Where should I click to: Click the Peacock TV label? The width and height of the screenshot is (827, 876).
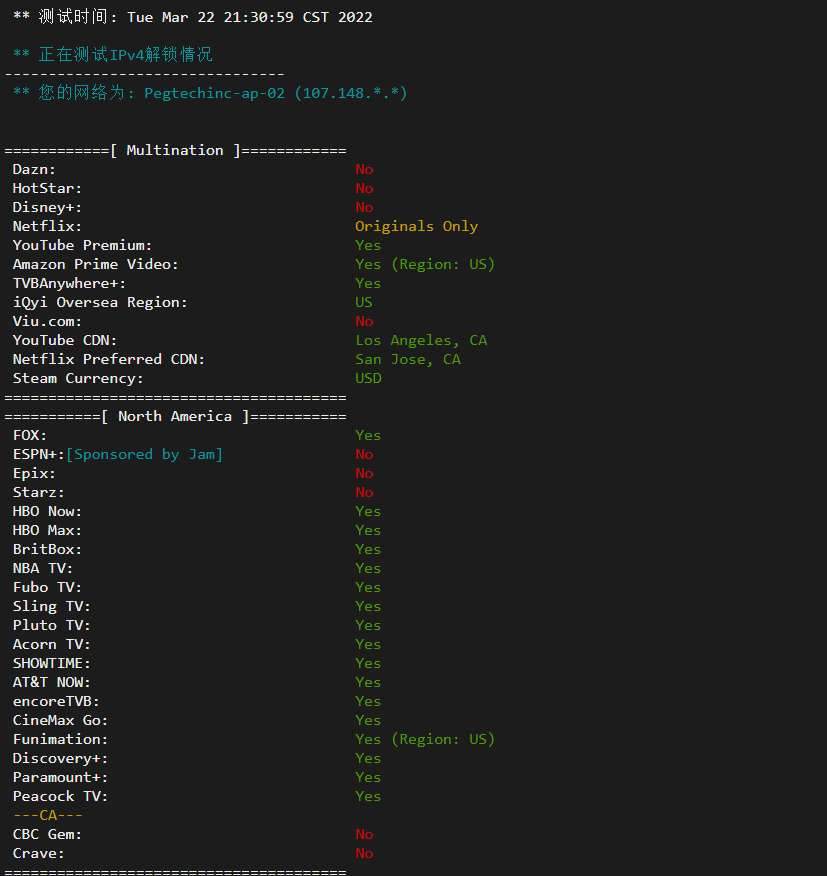60,796
